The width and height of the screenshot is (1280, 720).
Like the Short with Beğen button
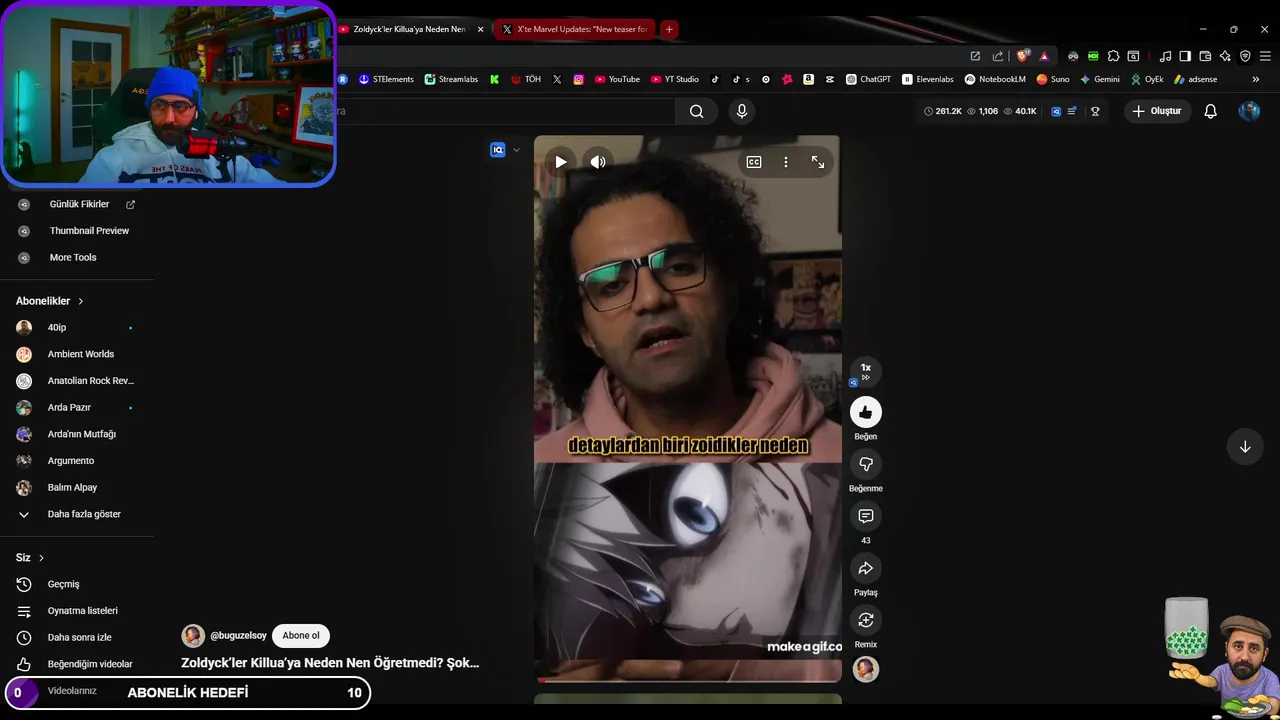pos(866,412)
